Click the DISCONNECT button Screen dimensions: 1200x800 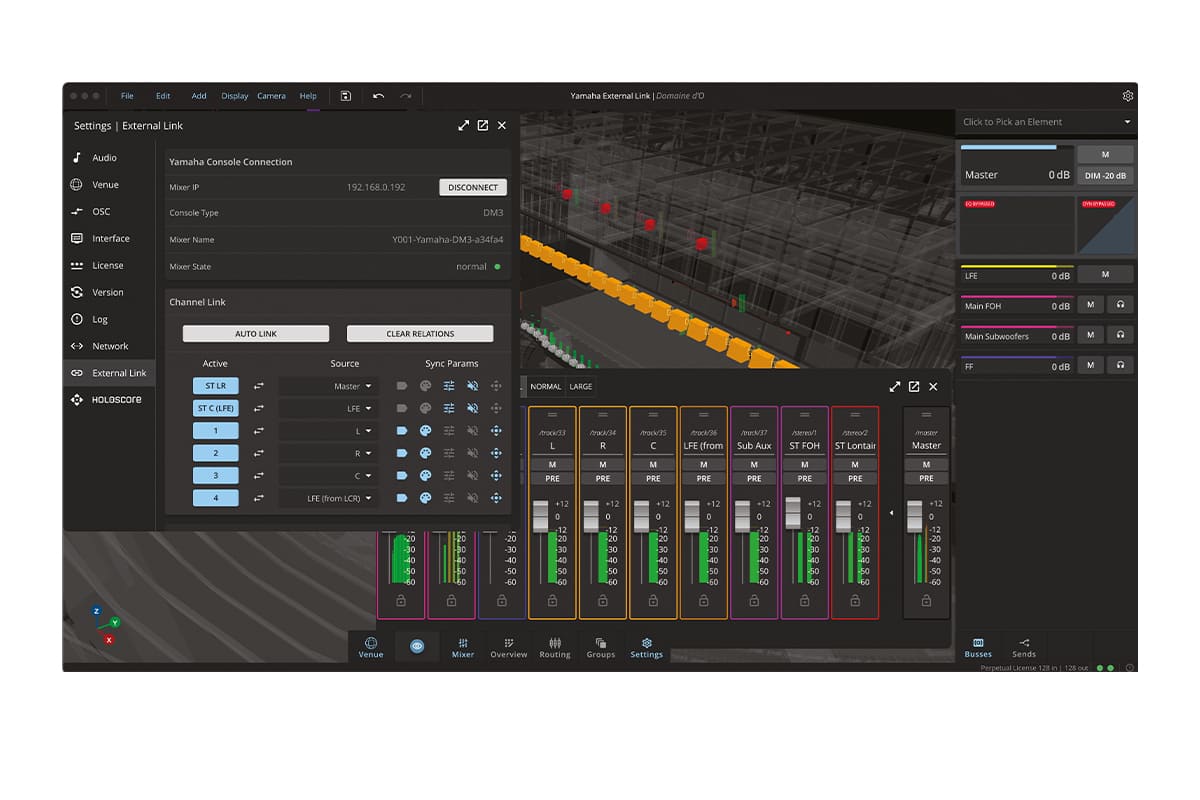[x=473, y=187]
